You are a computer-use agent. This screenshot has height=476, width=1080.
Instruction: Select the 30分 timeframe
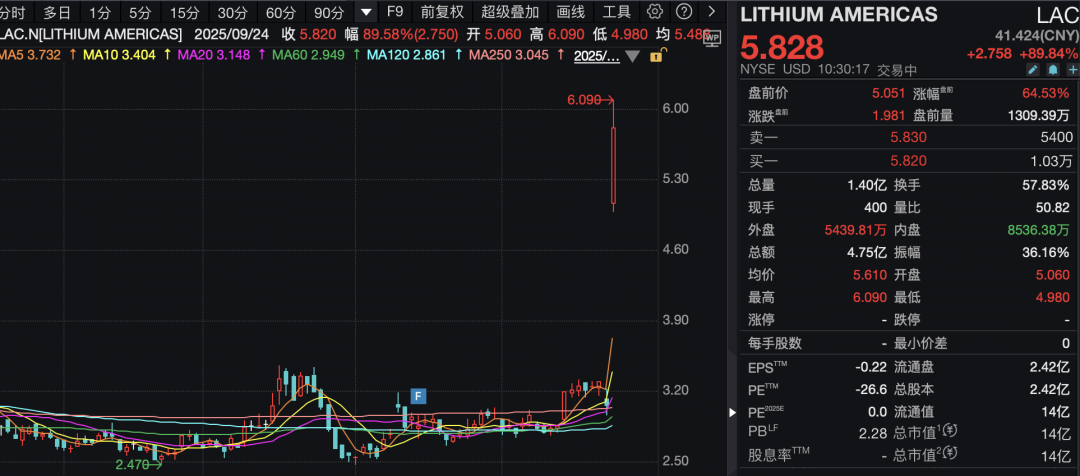click(x=231, y=12)
